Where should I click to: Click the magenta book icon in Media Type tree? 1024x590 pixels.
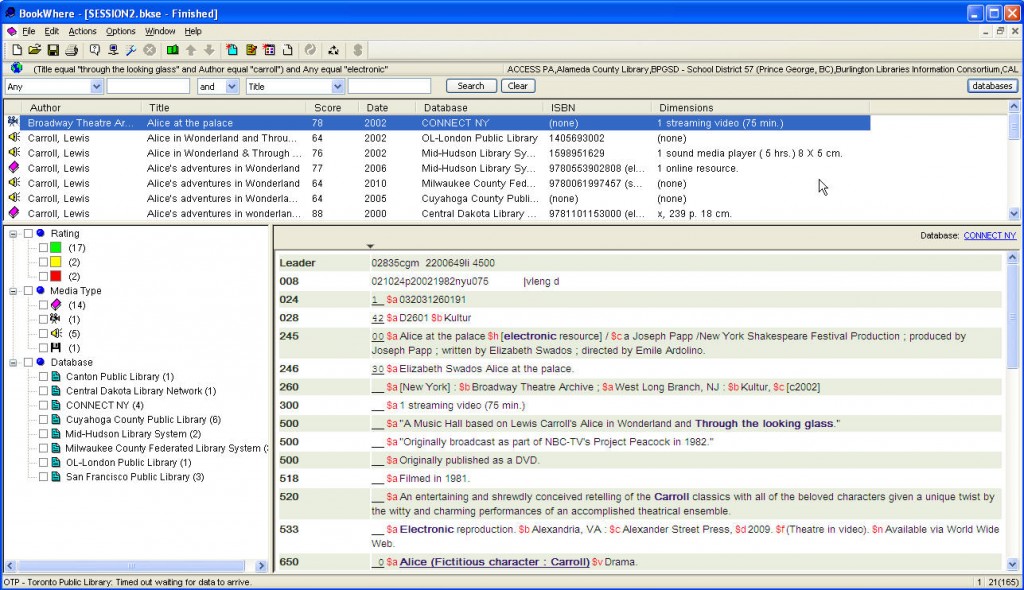[56, 304]
